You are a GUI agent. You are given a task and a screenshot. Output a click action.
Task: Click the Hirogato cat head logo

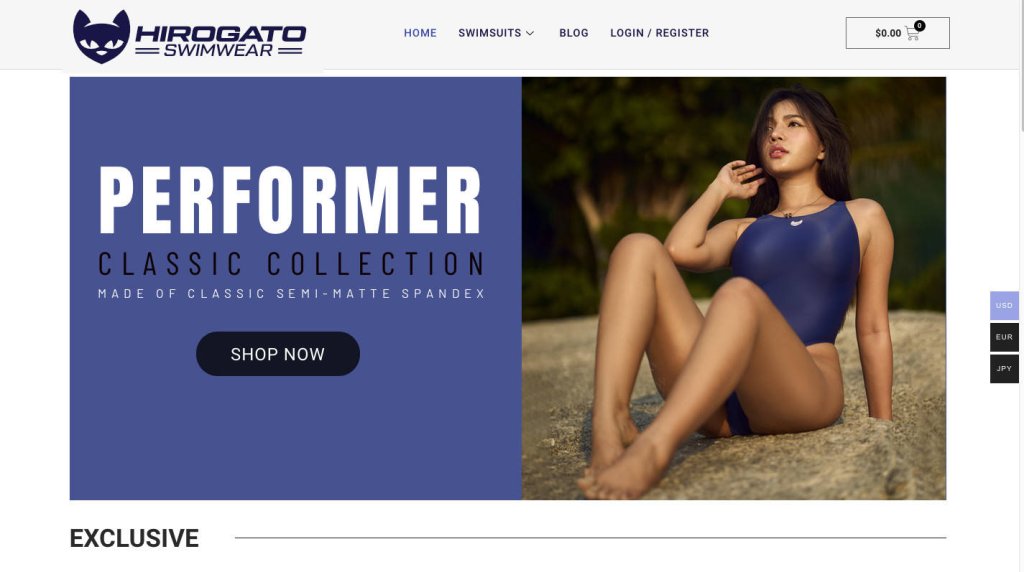[101, 37]
